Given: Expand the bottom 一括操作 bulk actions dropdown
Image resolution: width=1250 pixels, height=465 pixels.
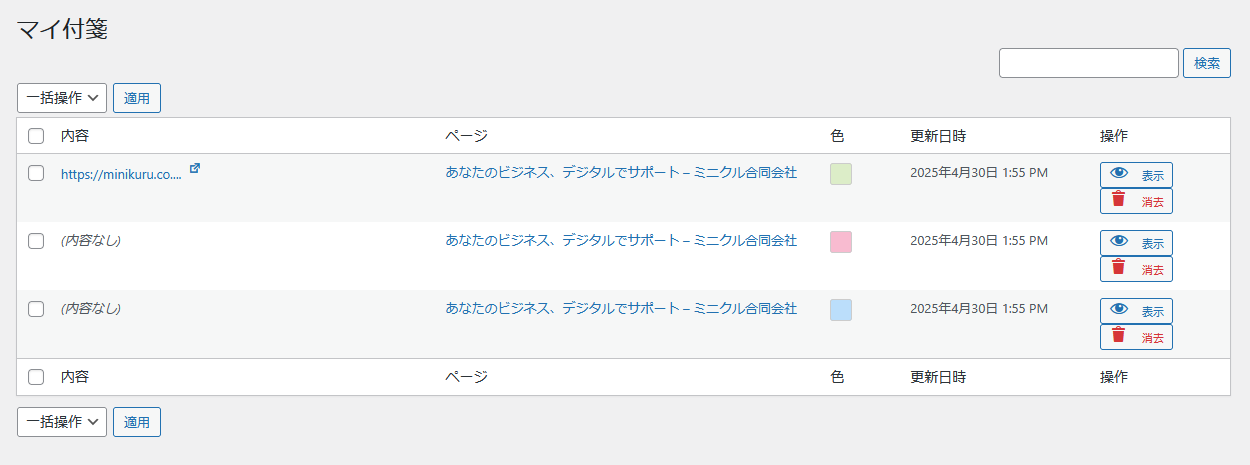Looking at the screenshot, I should [x=62, y=422].
